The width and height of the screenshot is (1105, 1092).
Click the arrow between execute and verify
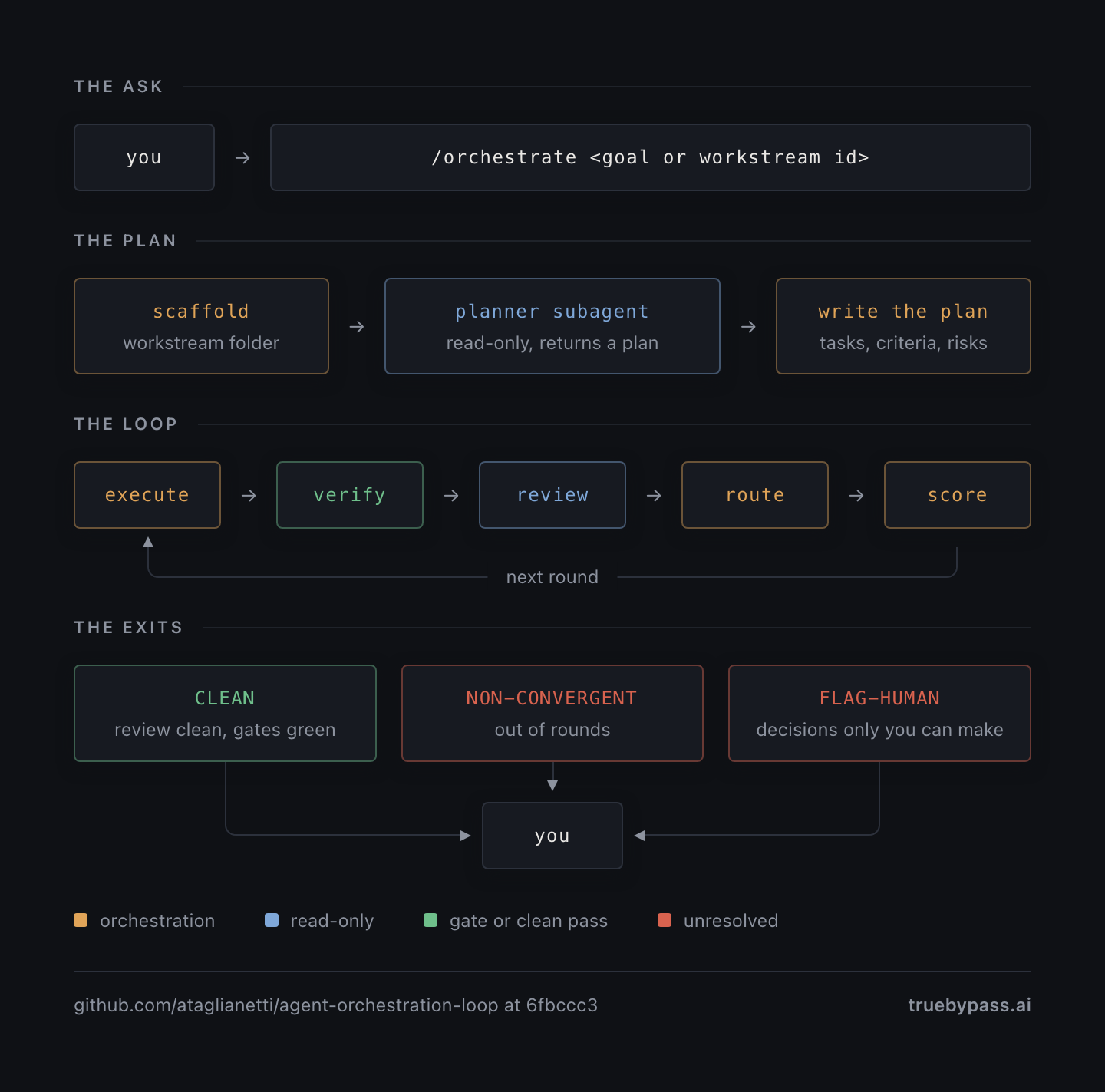(x=249, y=496)
